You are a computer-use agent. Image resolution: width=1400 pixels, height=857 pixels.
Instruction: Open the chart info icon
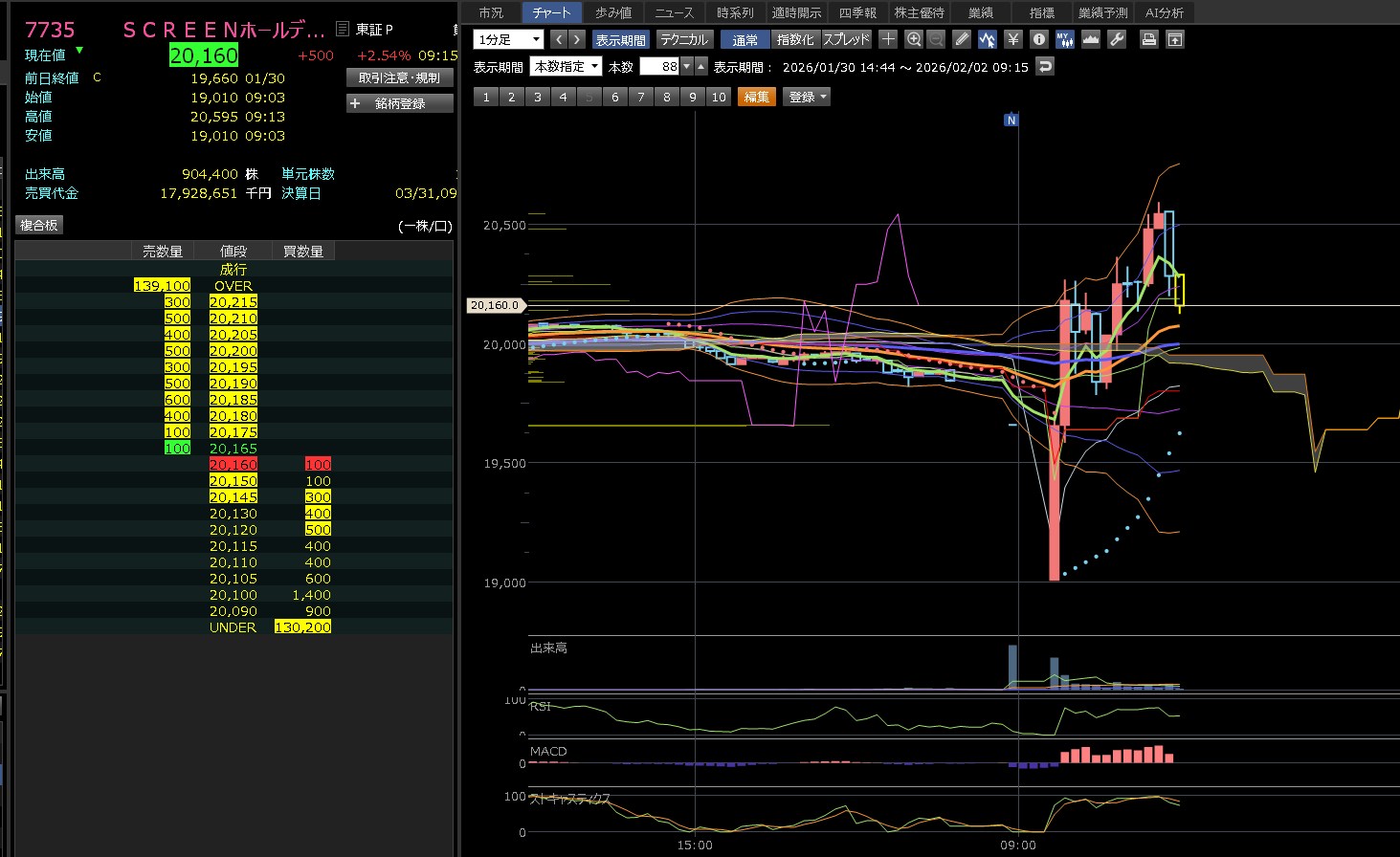(x=1039, y=39)
